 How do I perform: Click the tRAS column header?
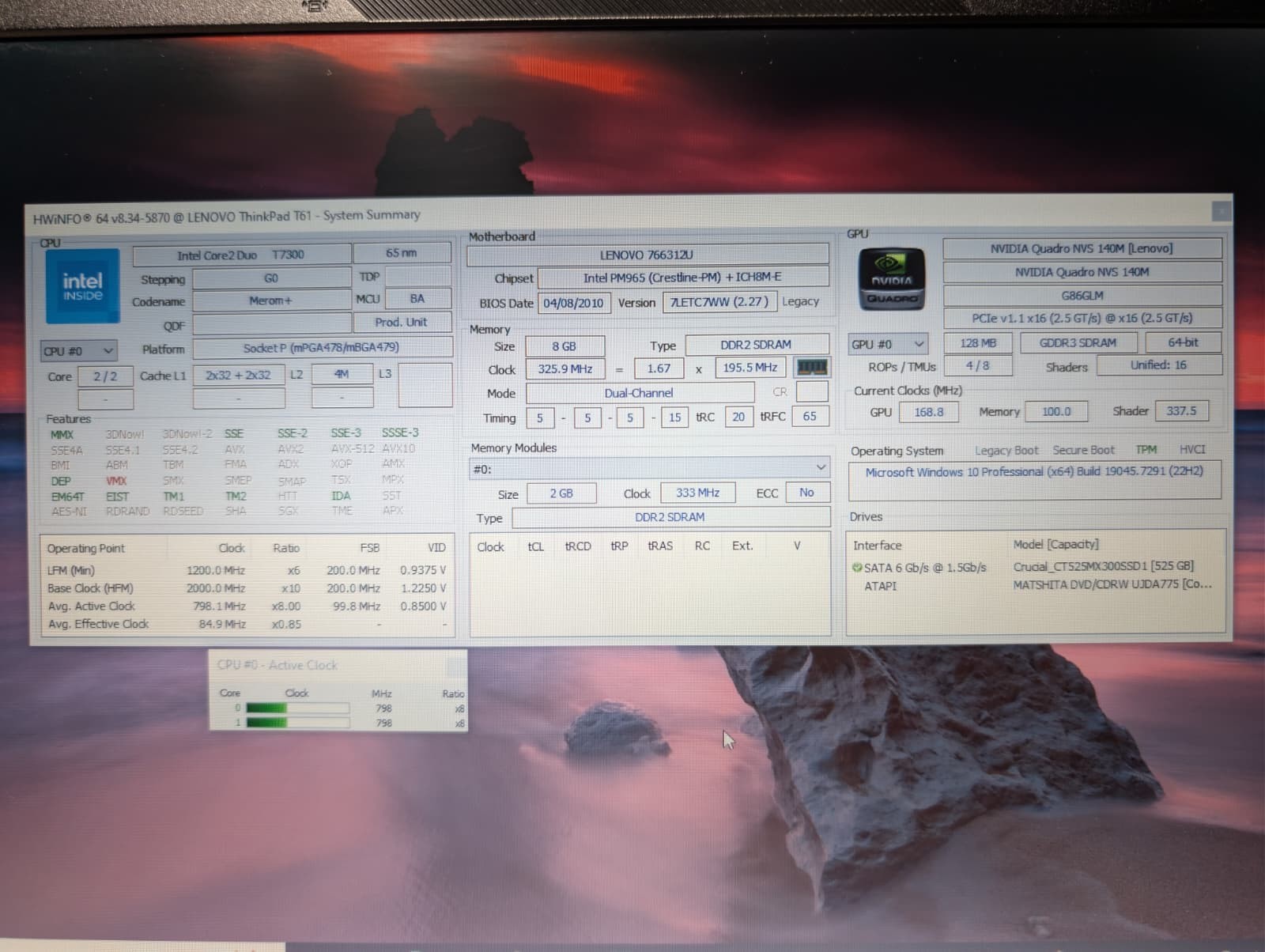click(660, 546)
